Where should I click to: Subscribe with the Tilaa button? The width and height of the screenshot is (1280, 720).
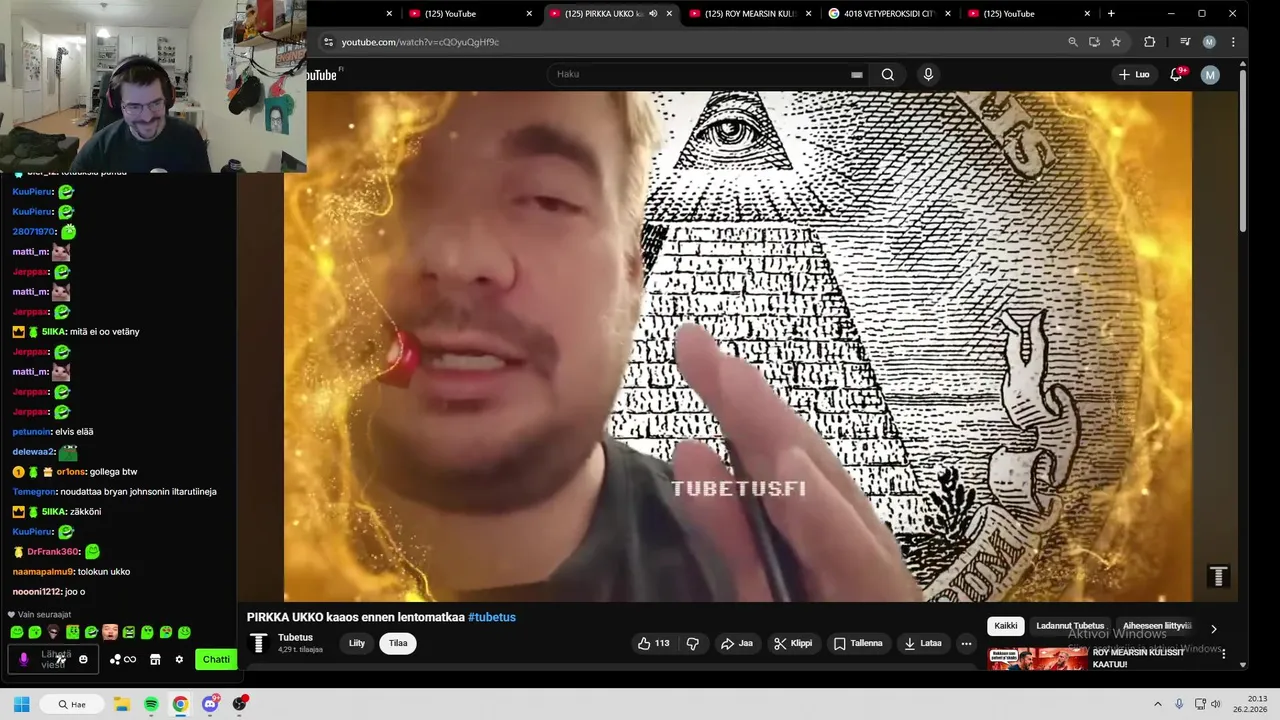coord(398,643)
